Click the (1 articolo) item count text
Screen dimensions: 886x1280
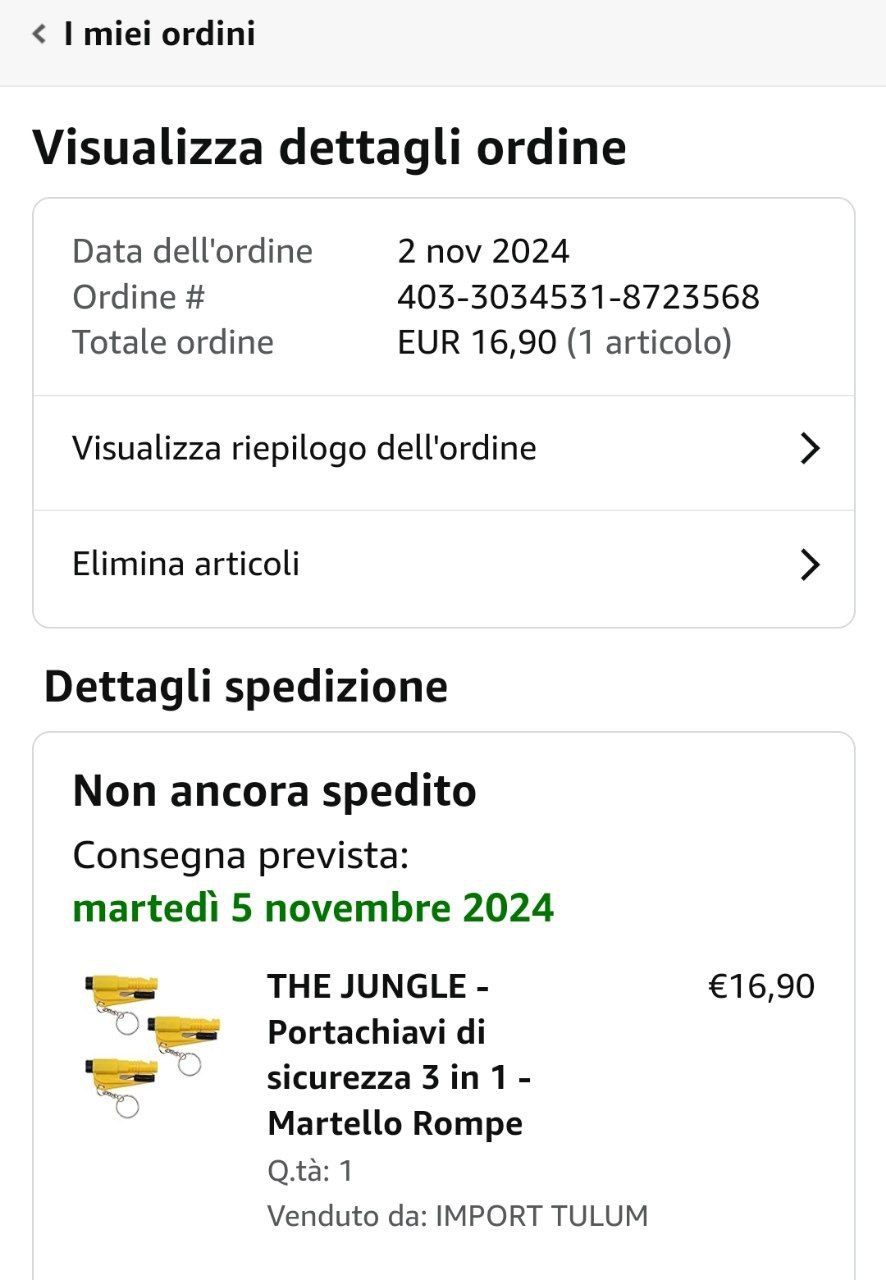click(649, 343)
